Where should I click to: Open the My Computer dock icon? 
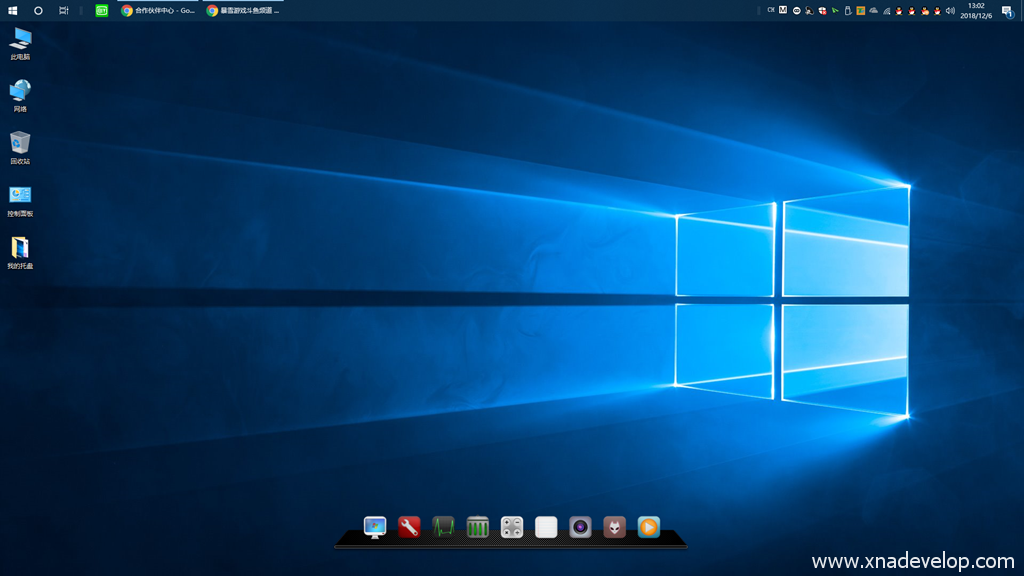point(375,526)
